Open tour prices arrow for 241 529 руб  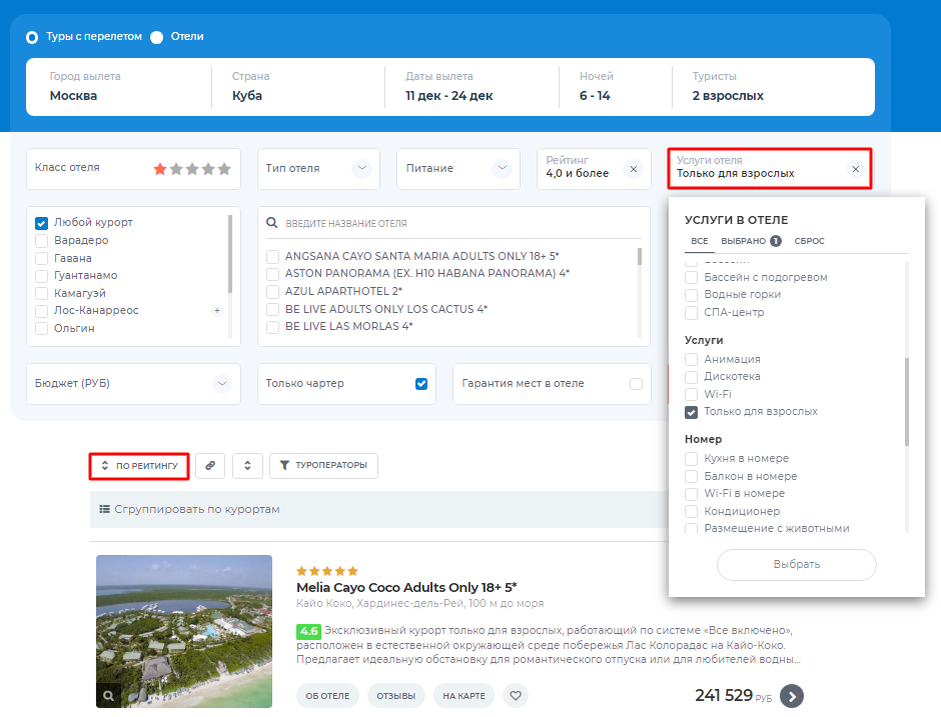(792, 696)
